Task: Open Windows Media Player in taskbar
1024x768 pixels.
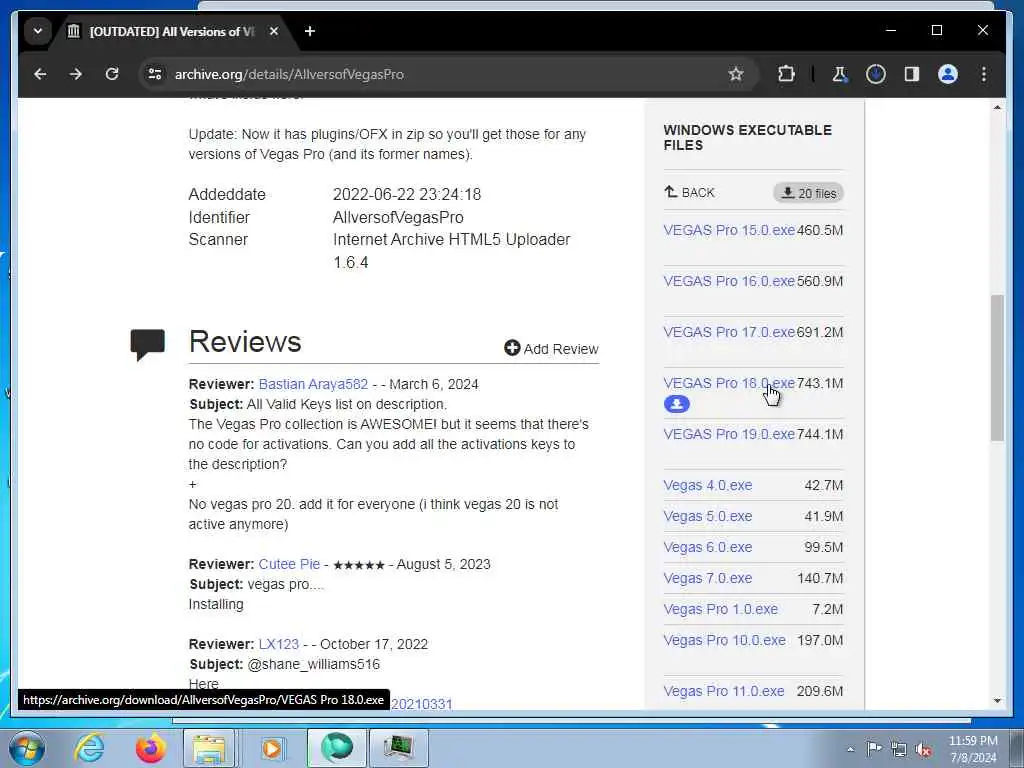Action: coord(272,748)
